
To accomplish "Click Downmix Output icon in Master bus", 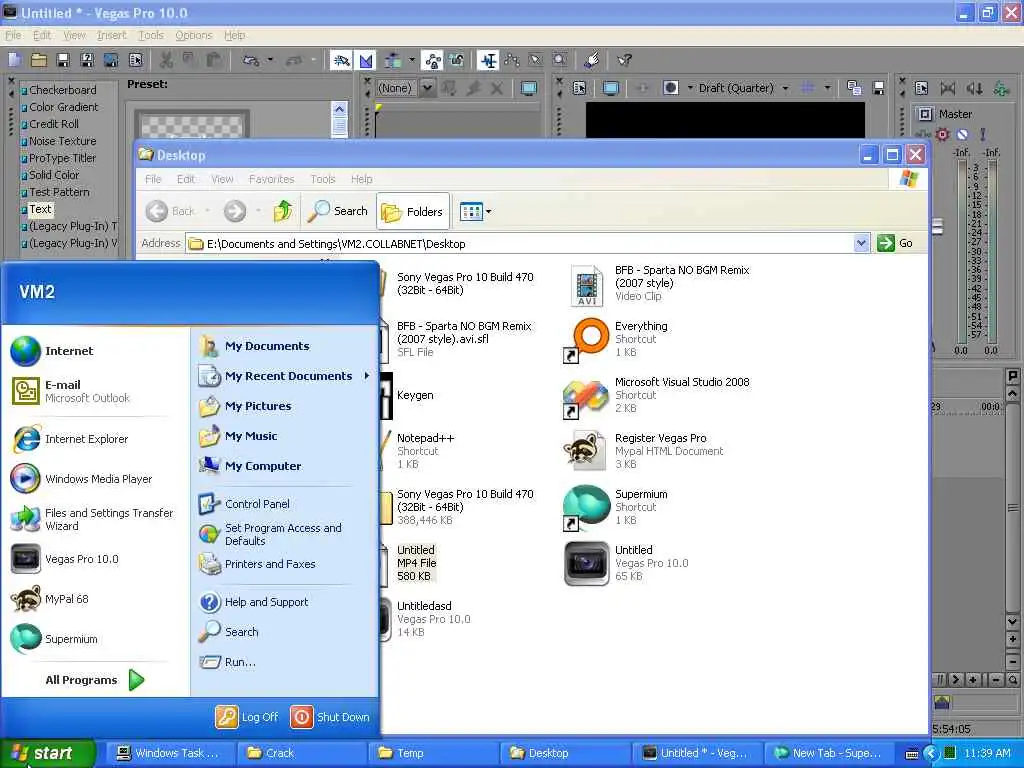I will [948, 88].
